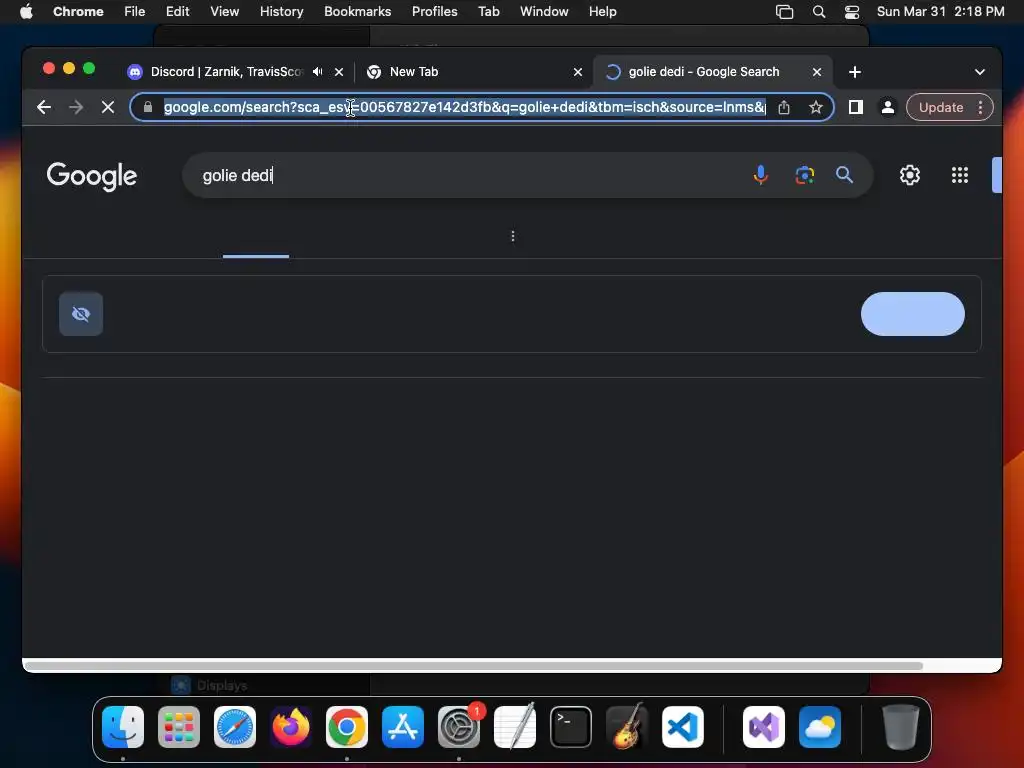Select the golie dedi Google Search tab

703,72
